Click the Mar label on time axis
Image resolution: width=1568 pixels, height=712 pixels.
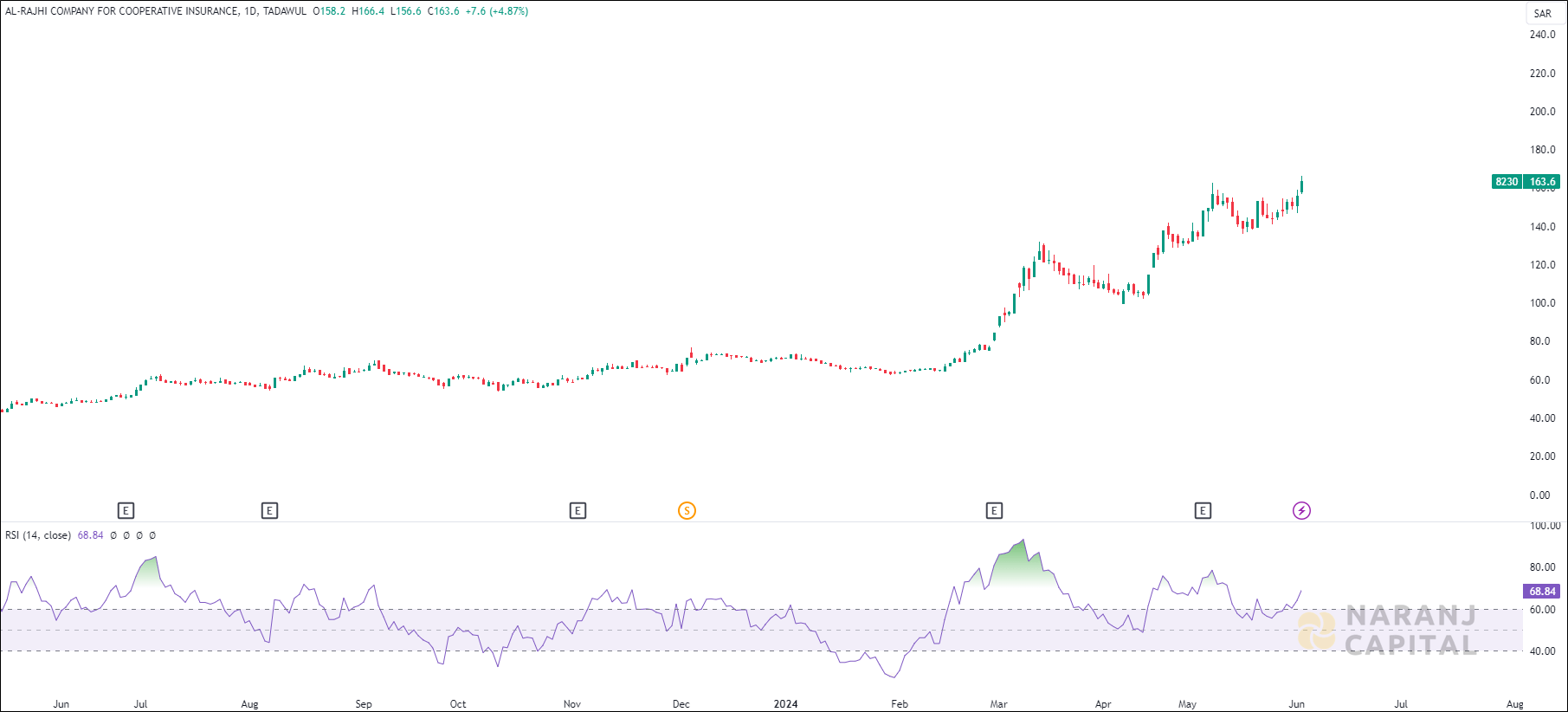click(999, 704)
